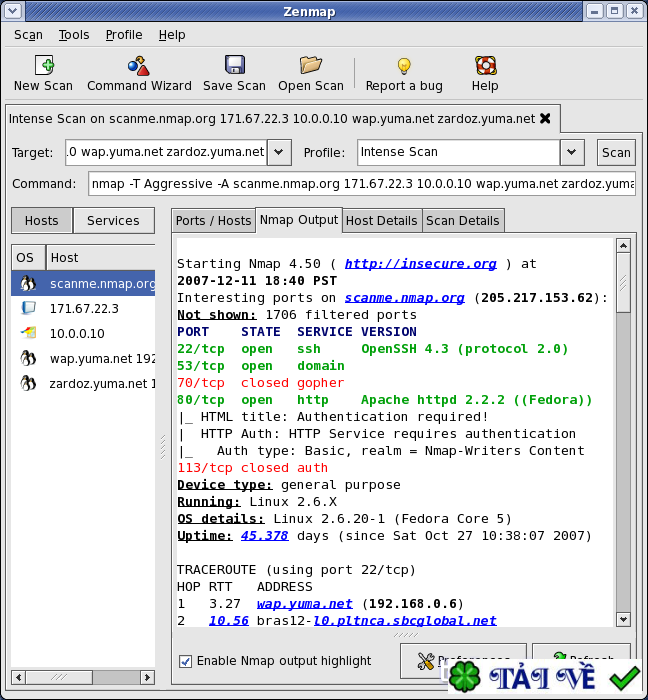Toggle Enable Nmap output highlight checkbox
The width and height of the screenshot is (648, 700).
tap(185, 661)
